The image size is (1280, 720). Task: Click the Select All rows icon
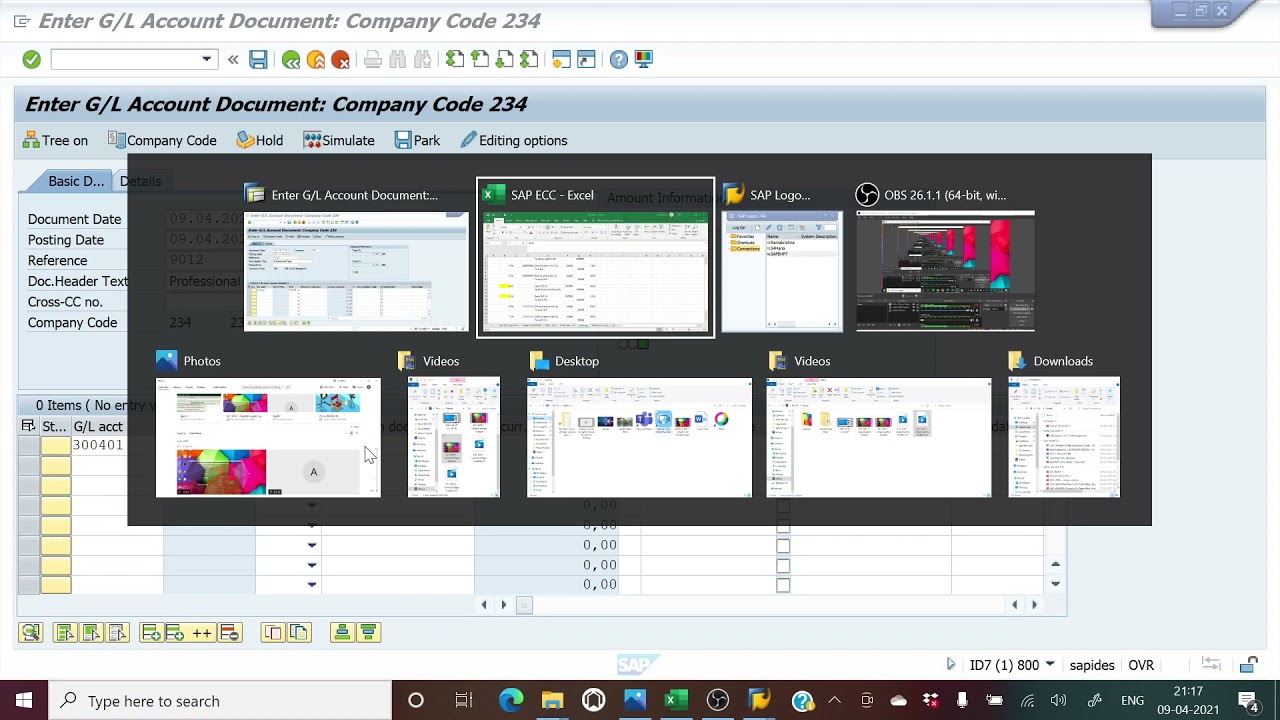click(65, 633)
